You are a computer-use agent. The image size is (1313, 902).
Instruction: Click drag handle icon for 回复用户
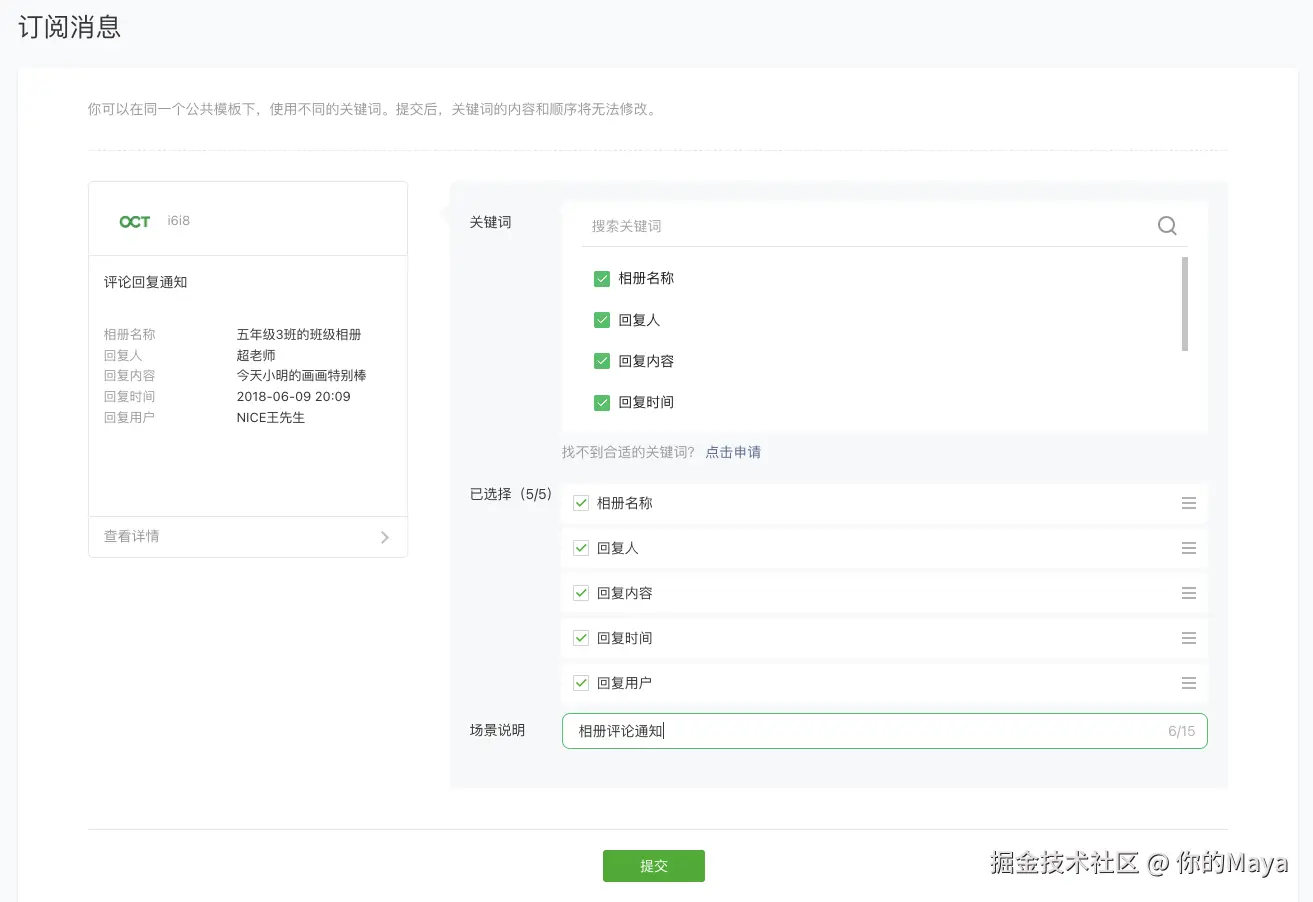coord(1189,683)
